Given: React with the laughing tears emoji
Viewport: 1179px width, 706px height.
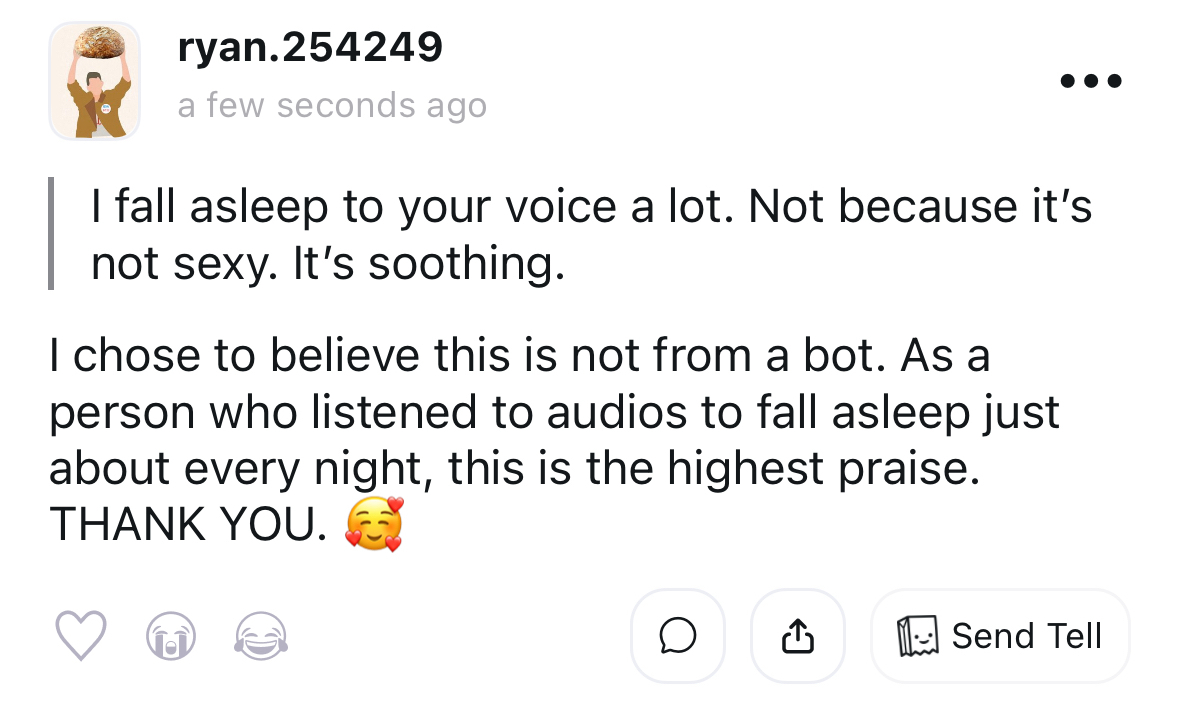Looking at the screenshot, I should click(261, 636).
